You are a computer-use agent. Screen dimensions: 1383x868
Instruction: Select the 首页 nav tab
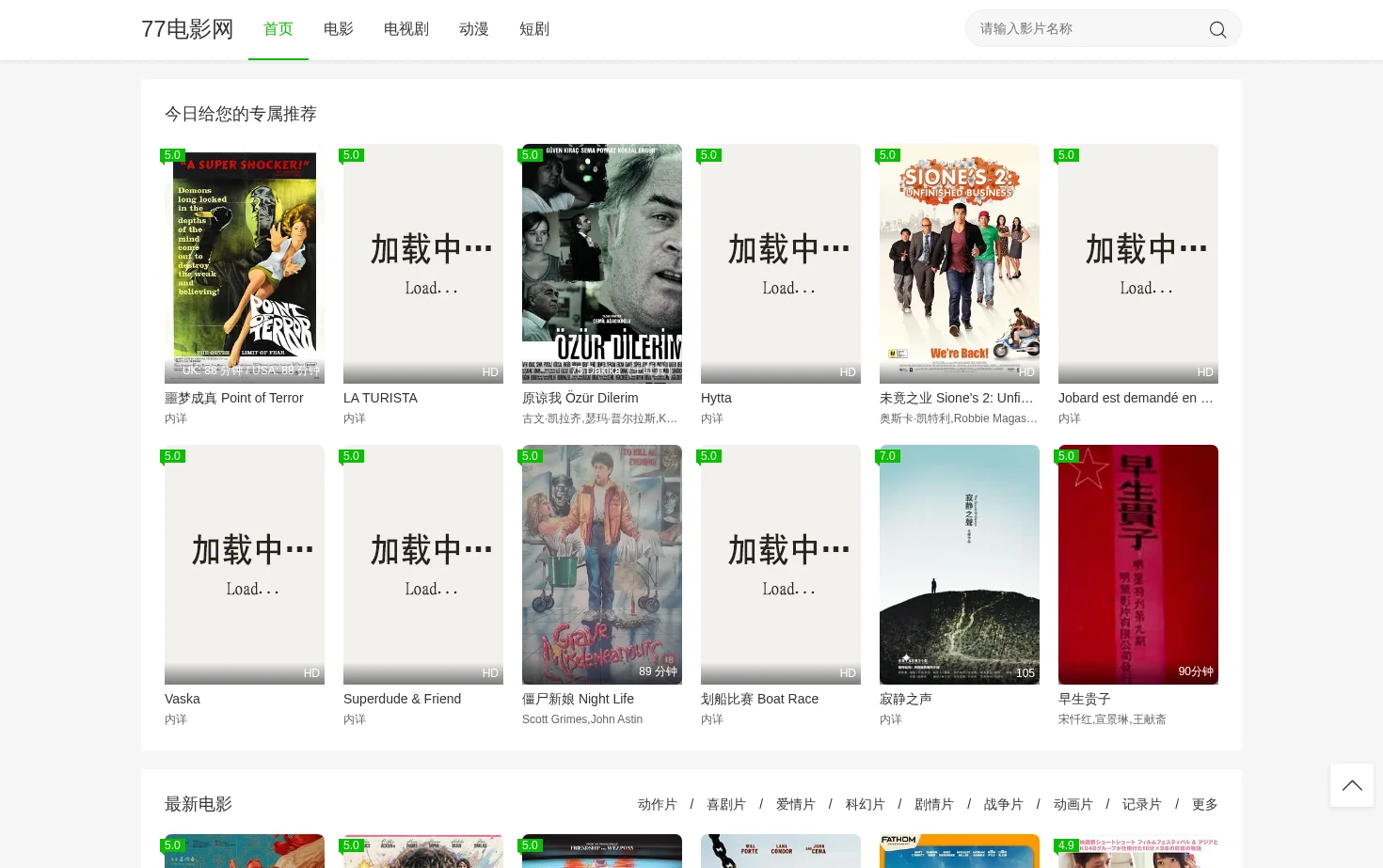pyautogui.click(x=278, y=29)
